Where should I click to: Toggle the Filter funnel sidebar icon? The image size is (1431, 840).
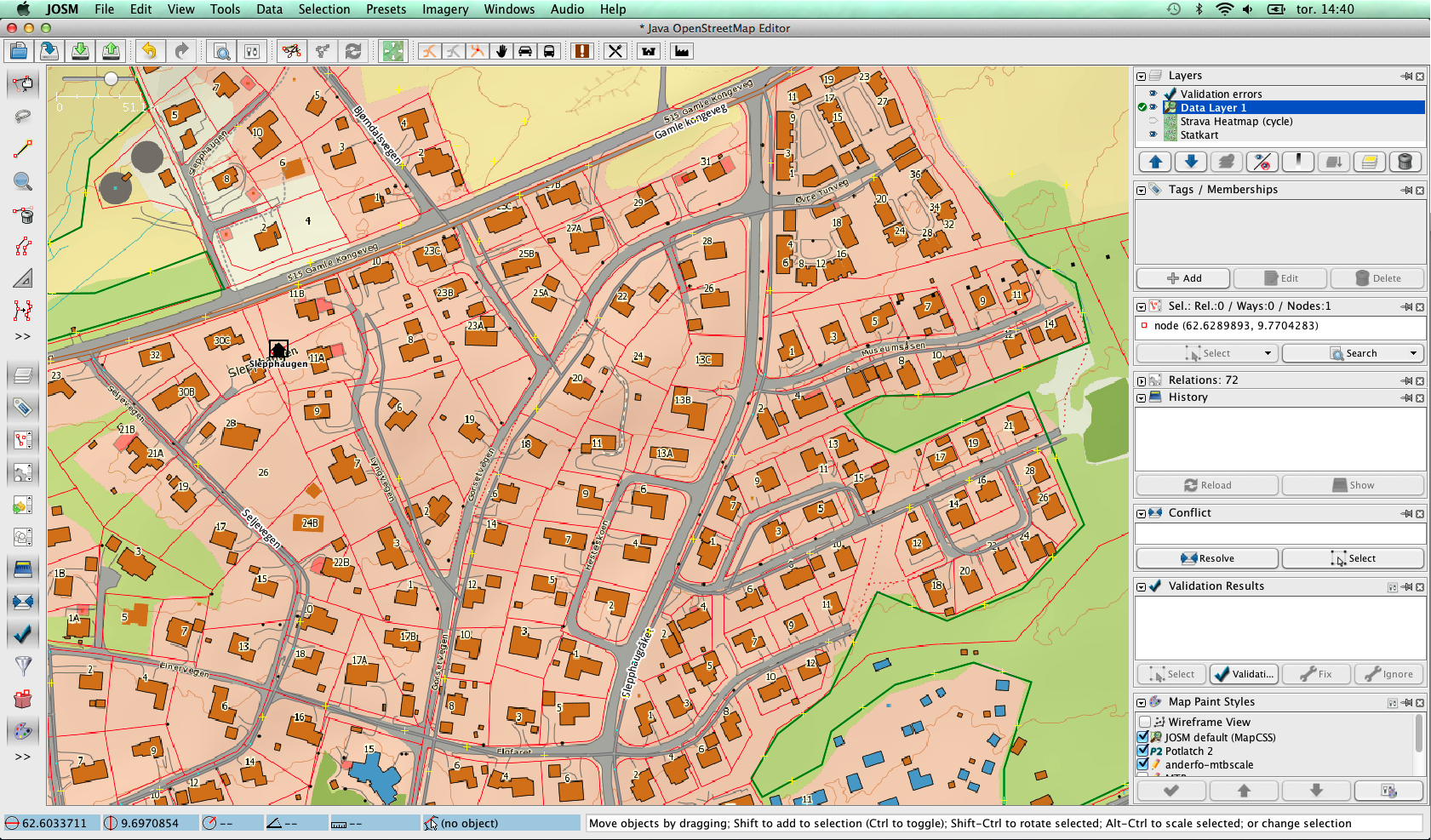tap(23, 666)
